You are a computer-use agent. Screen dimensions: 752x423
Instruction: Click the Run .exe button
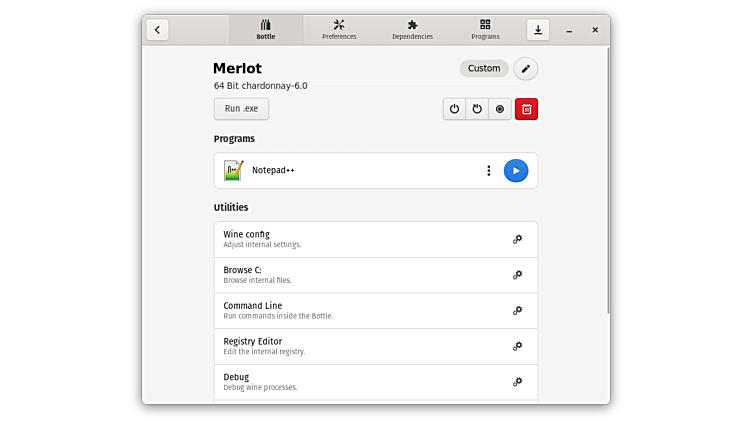pos(241,109)
